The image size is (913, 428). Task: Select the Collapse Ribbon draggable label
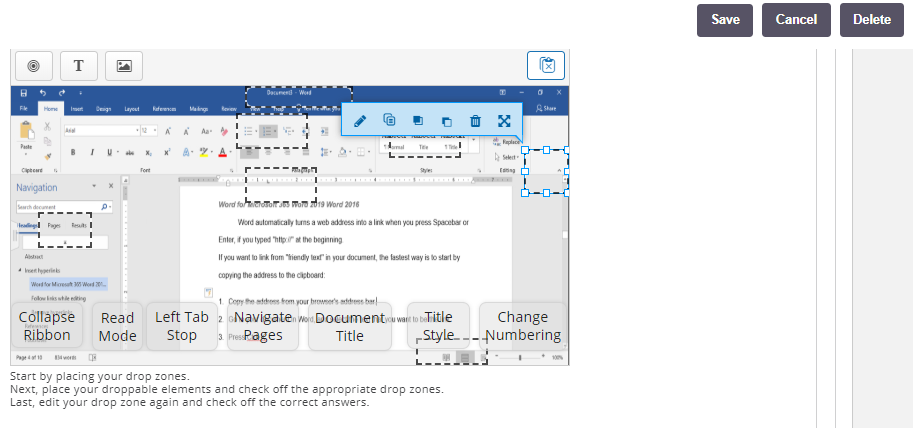pos(47,326)
